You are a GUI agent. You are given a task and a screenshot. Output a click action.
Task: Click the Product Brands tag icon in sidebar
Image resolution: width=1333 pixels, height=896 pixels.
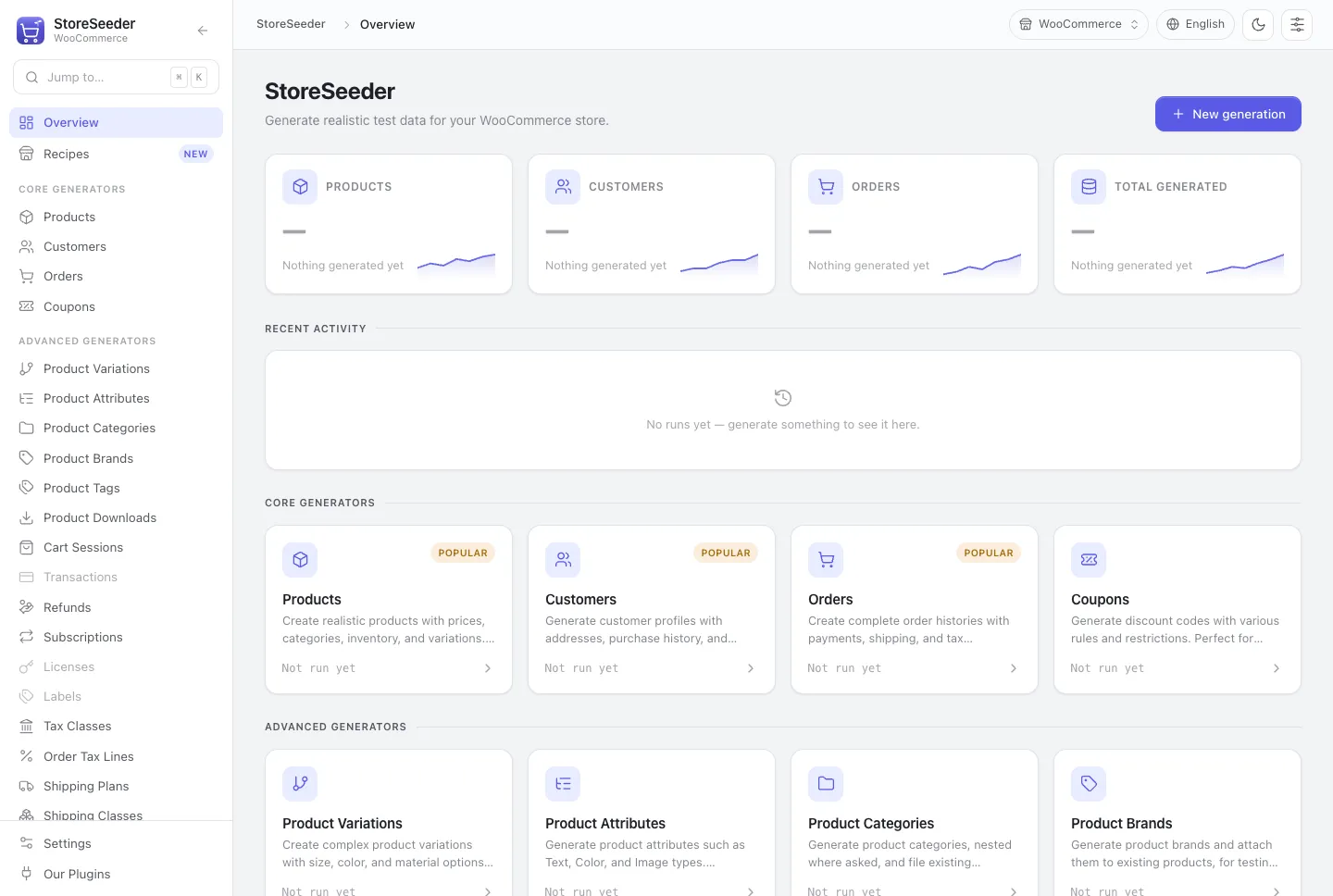click(x=27, y=458)
